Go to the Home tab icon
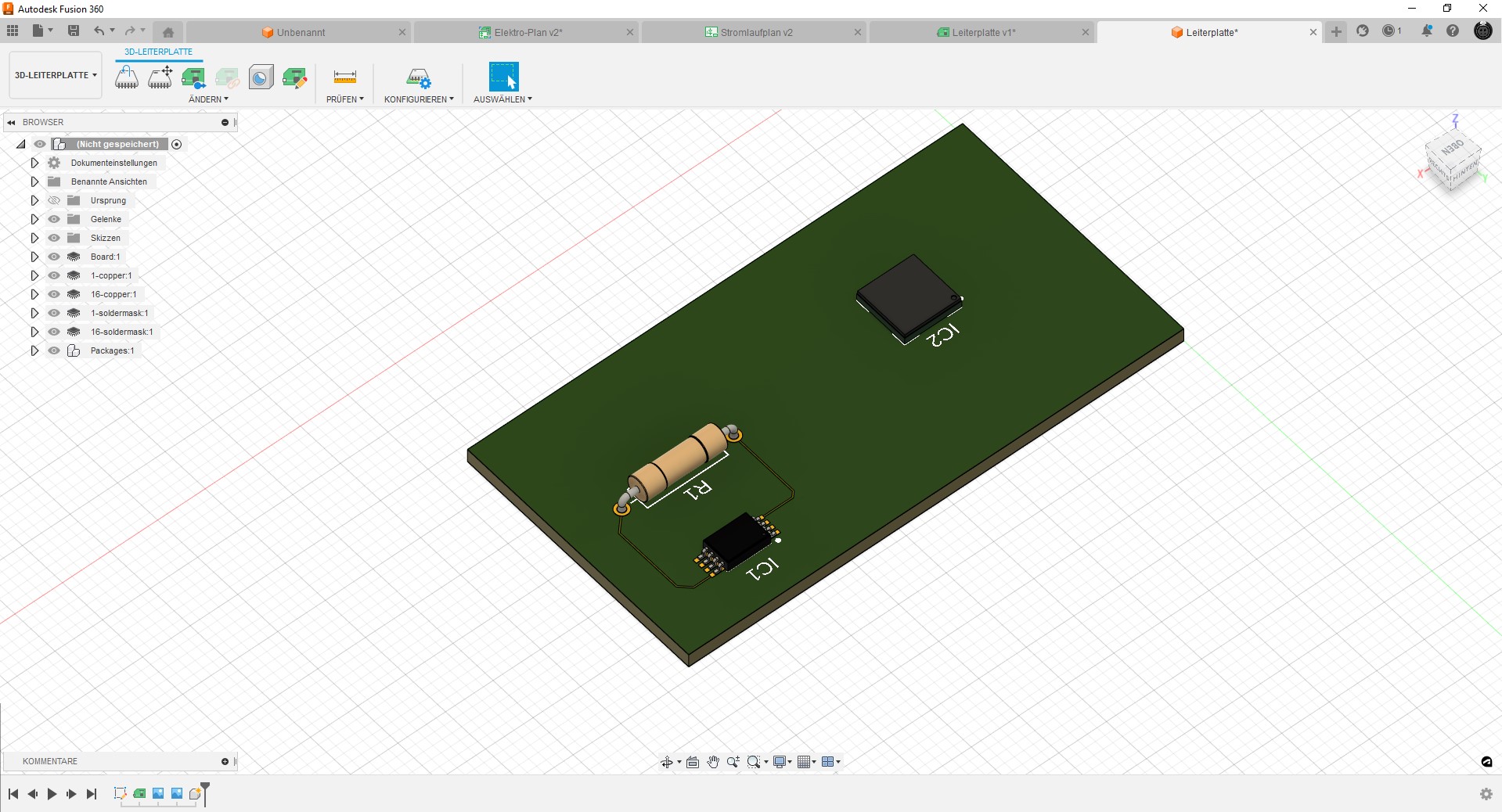This screenshot has width=1502, height=812. pyautogui.click(x=168, y=32)
